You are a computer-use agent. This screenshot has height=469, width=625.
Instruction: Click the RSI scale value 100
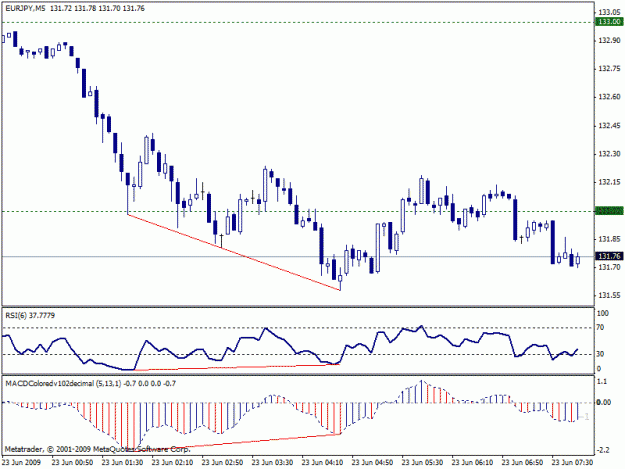coord(603,313)
